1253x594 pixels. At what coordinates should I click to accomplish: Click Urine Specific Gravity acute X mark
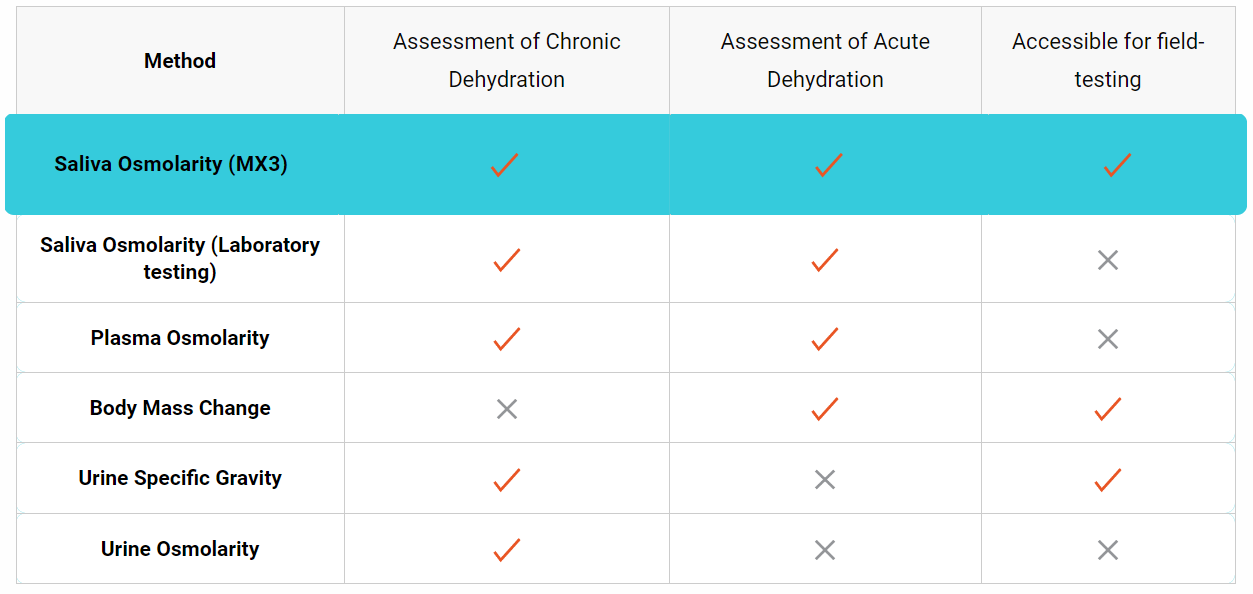tap(825, 480)
